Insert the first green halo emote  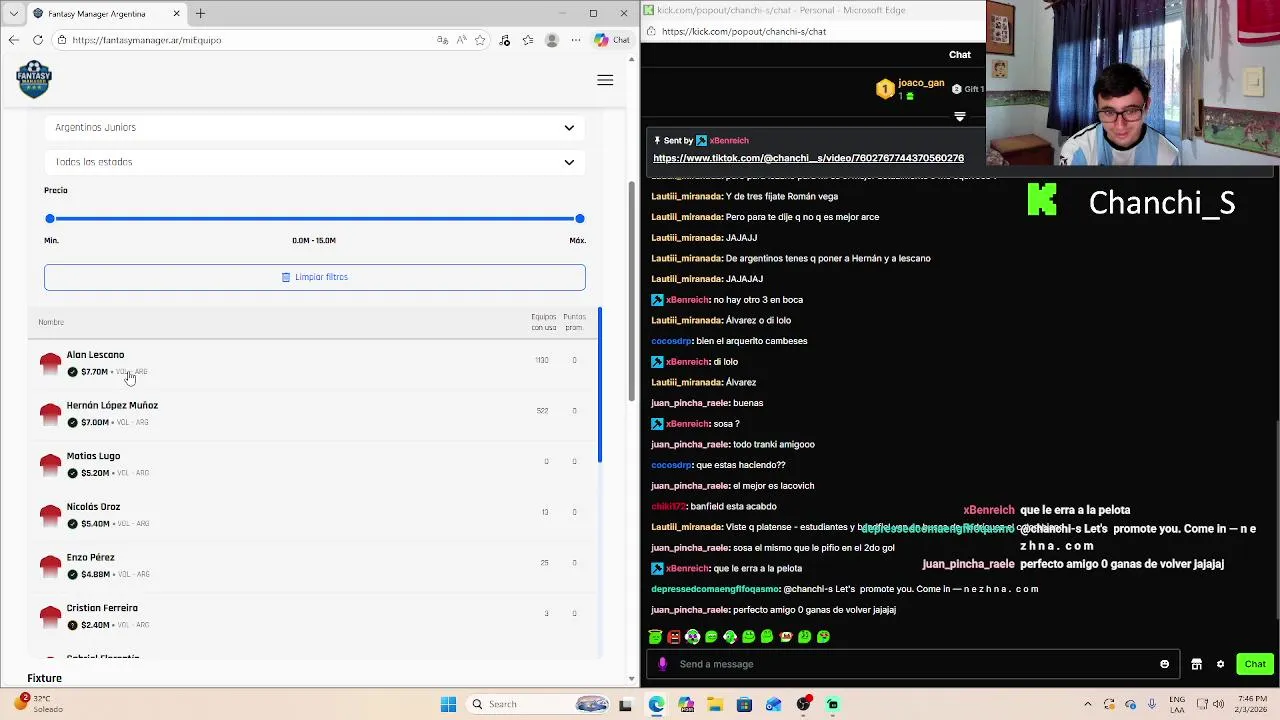click(655, 636)
